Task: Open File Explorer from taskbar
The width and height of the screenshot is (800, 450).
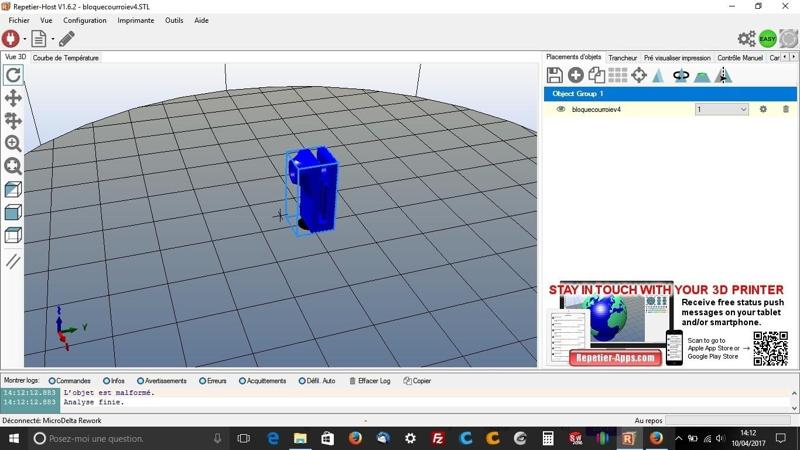Action: (300, 439)
